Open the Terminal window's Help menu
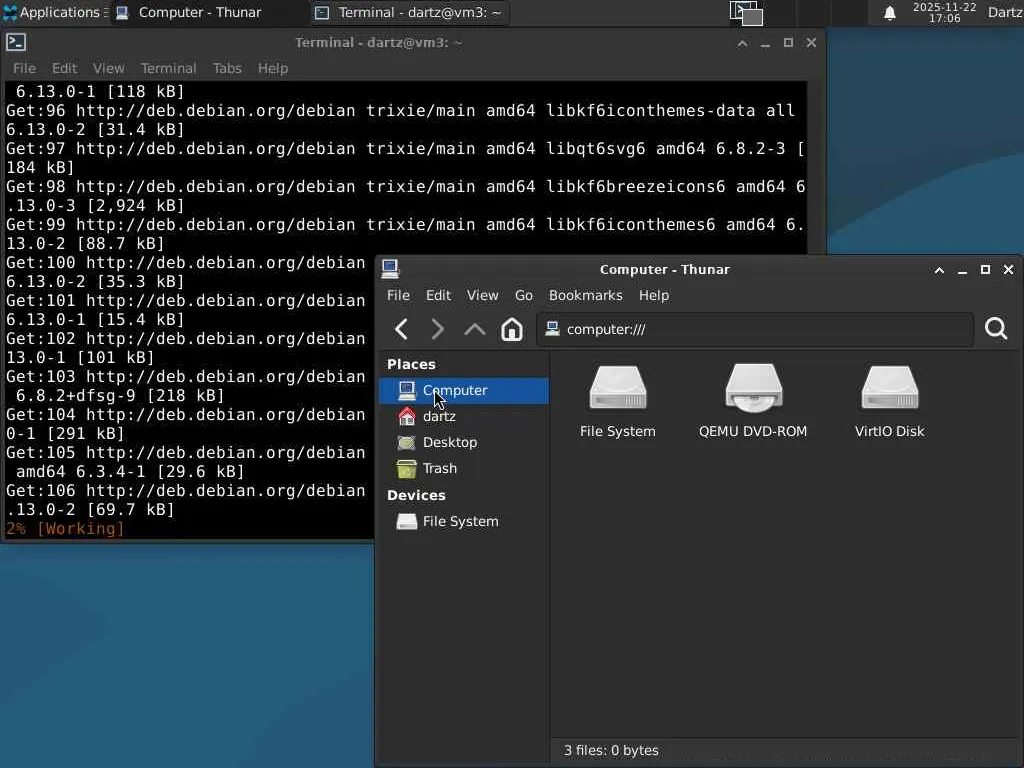Viewport: 1024px width, 768px height. (273, 68)
